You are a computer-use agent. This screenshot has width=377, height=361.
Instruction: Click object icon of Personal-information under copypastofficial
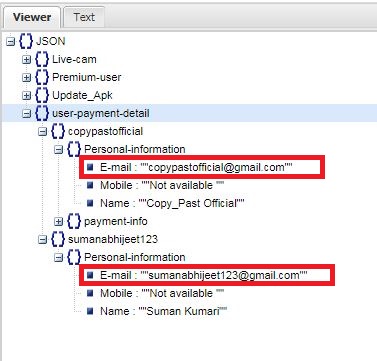click(x=74, y=149)
